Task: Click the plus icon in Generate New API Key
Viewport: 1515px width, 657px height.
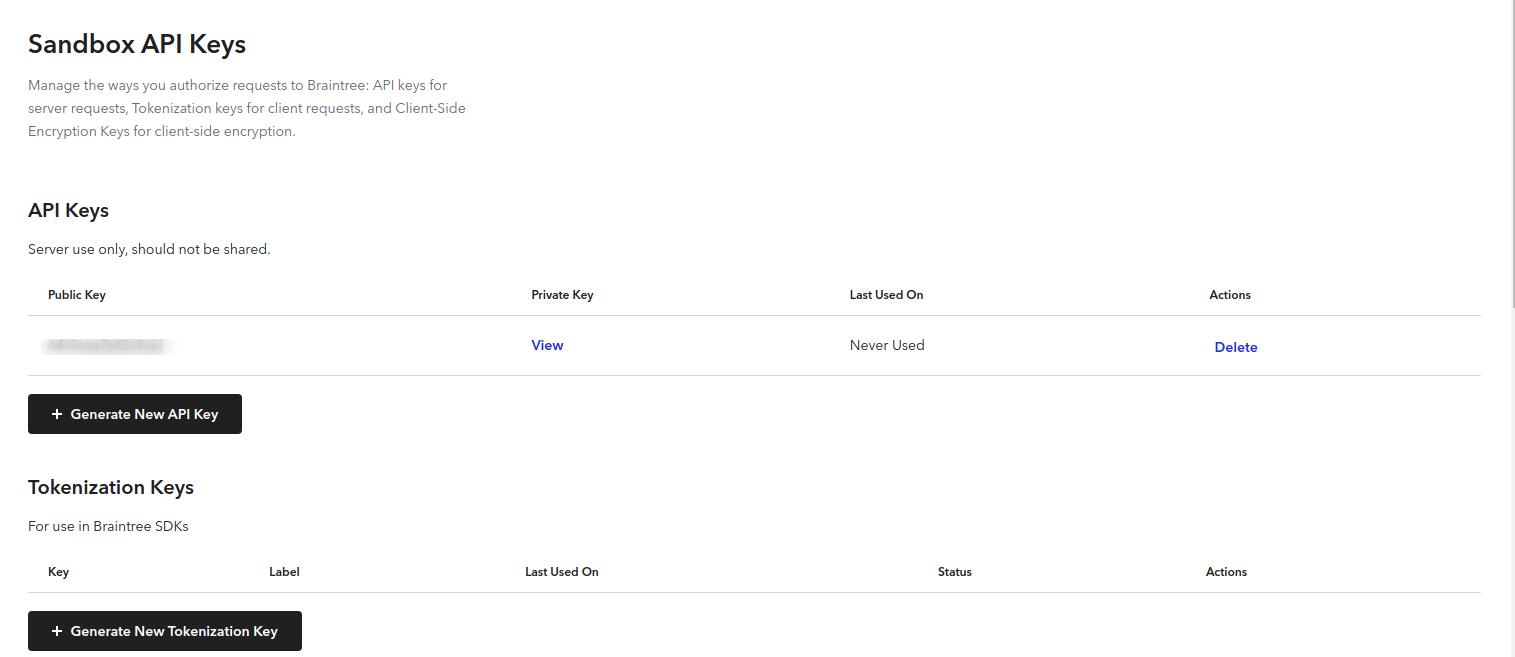Action: coord(57,414)
